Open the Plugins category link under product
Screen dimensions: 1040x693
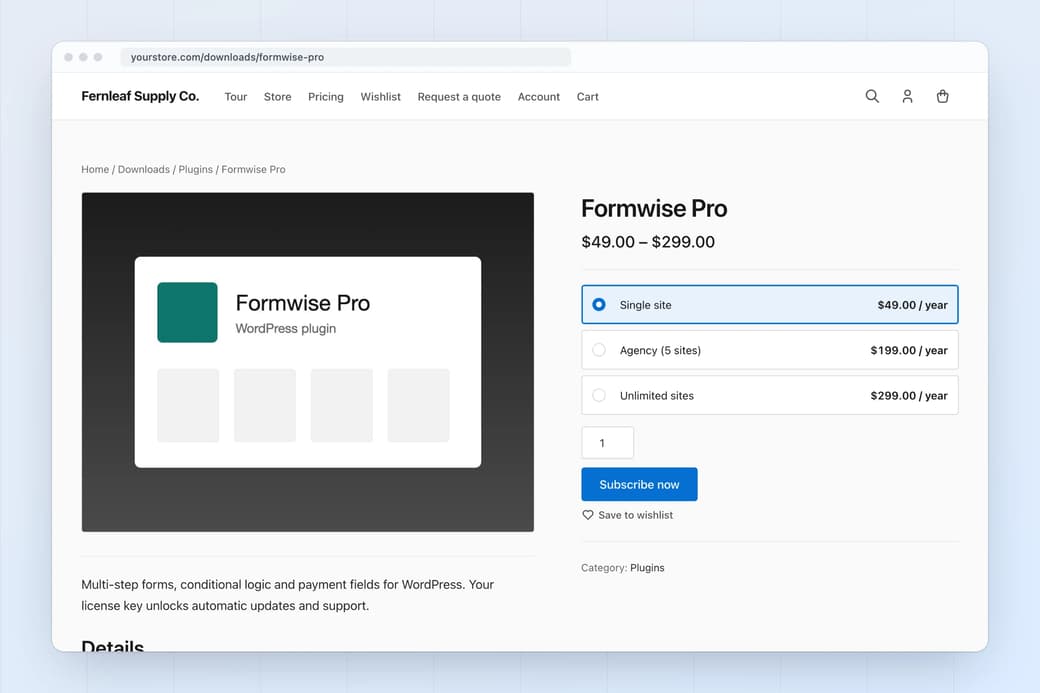pyautogui.click(x=647, y=568)
